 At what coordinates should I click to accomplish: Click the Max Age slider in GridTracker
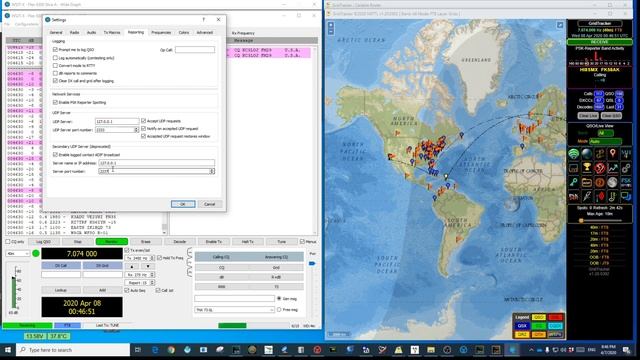600,221
